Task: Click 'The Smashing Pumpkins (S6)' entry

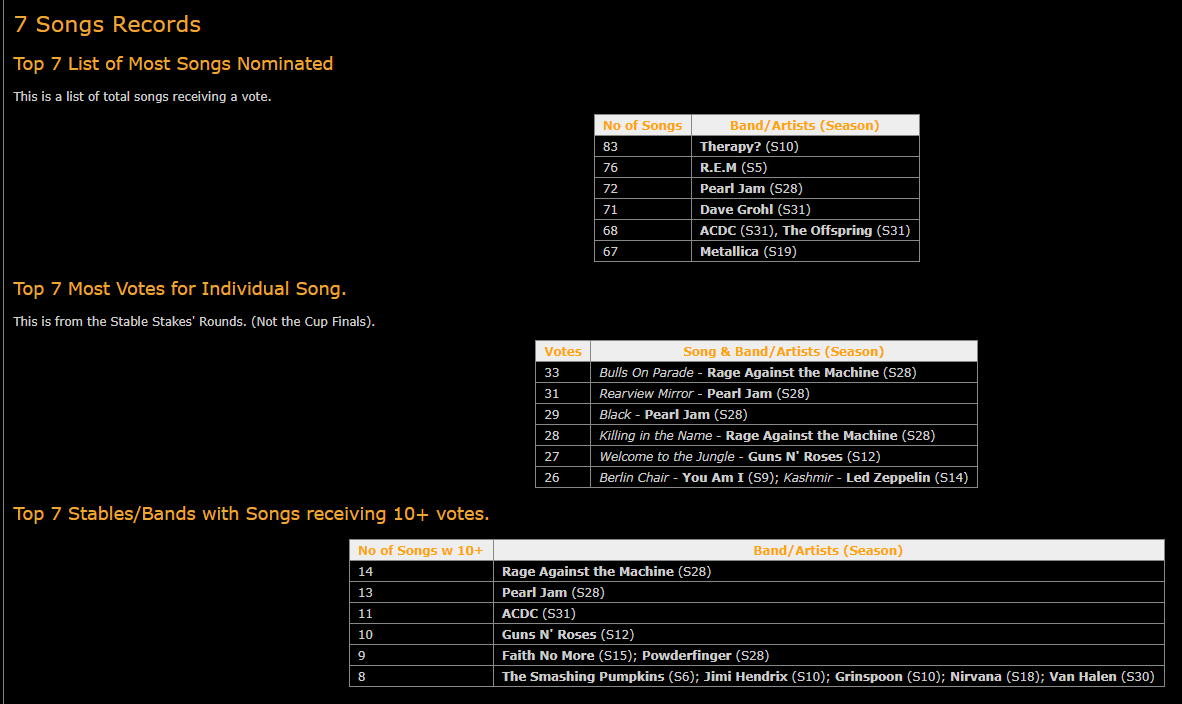Action: pyautogui.click(x=600, y=677)
